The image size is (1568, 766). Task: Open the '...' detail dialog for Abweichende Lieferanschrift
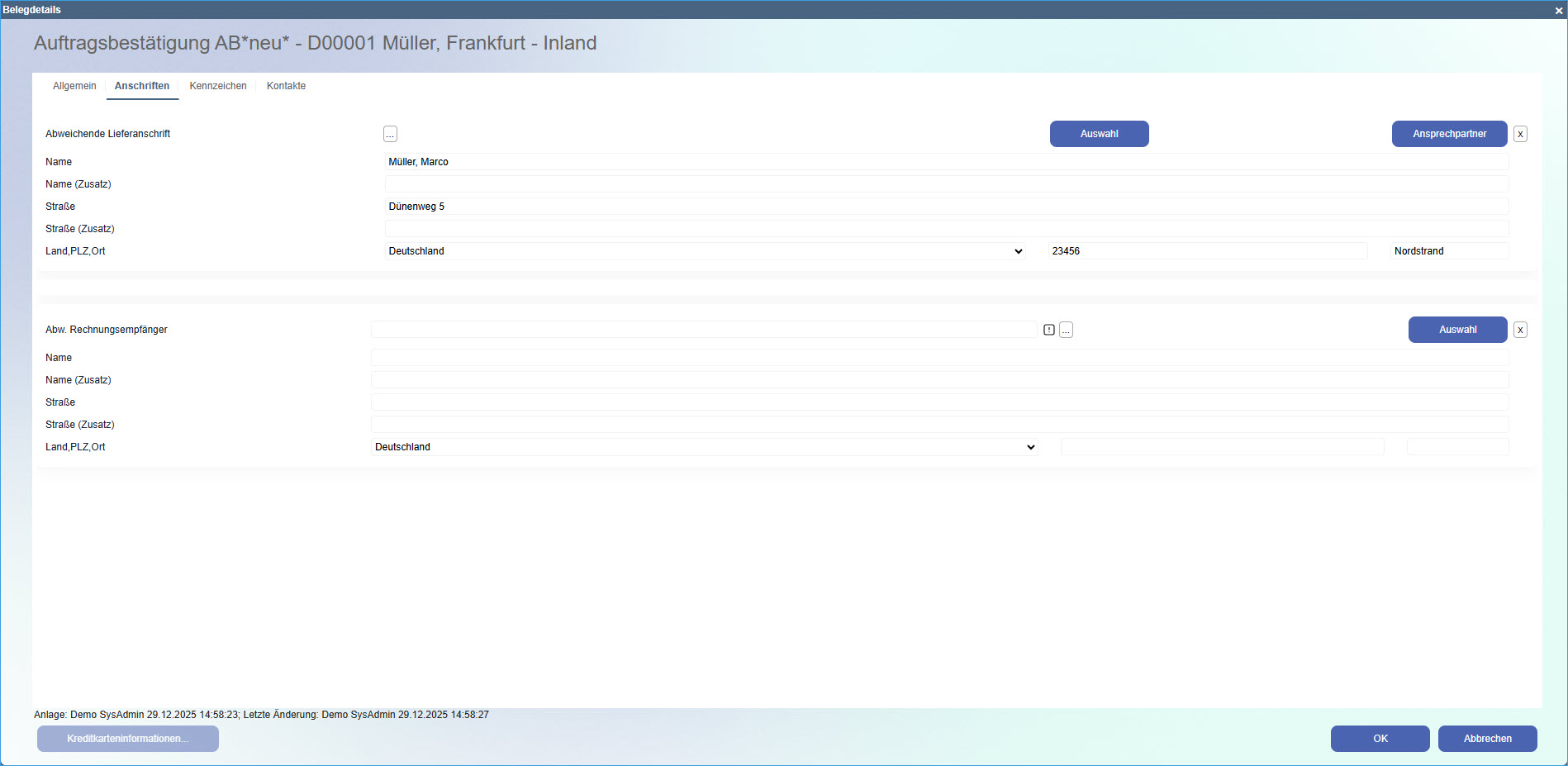click(x=389, y=133)
